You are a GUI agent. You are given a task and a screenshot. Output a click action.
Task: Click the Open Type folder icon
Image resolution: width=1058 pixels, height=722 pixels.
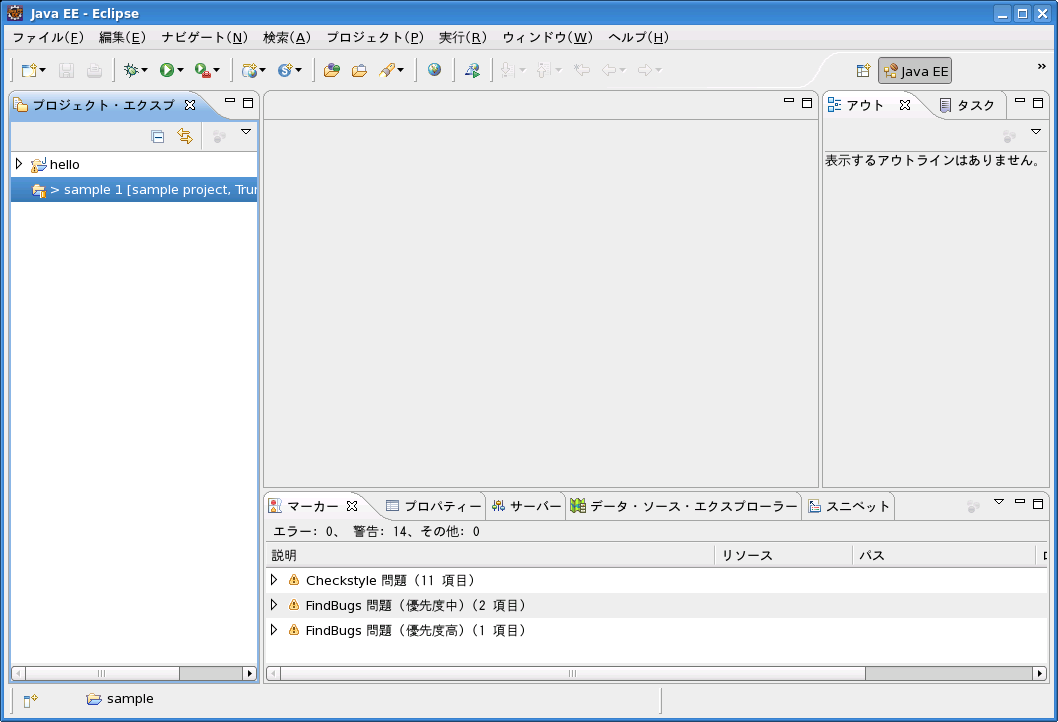coord(331,70)
